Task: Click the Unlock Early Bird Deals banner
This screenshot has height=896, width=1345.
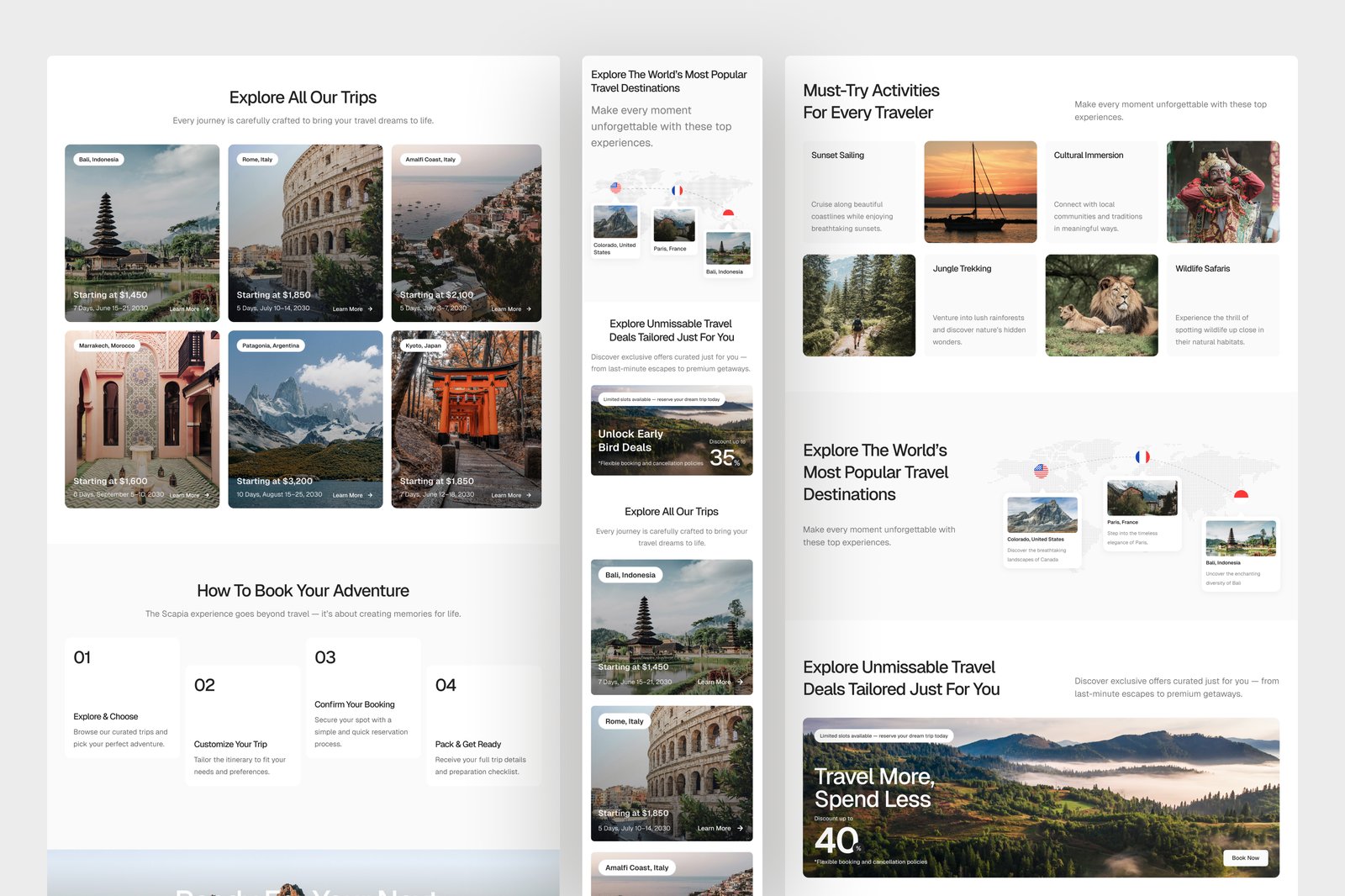Action: click(x=672, y=430)
